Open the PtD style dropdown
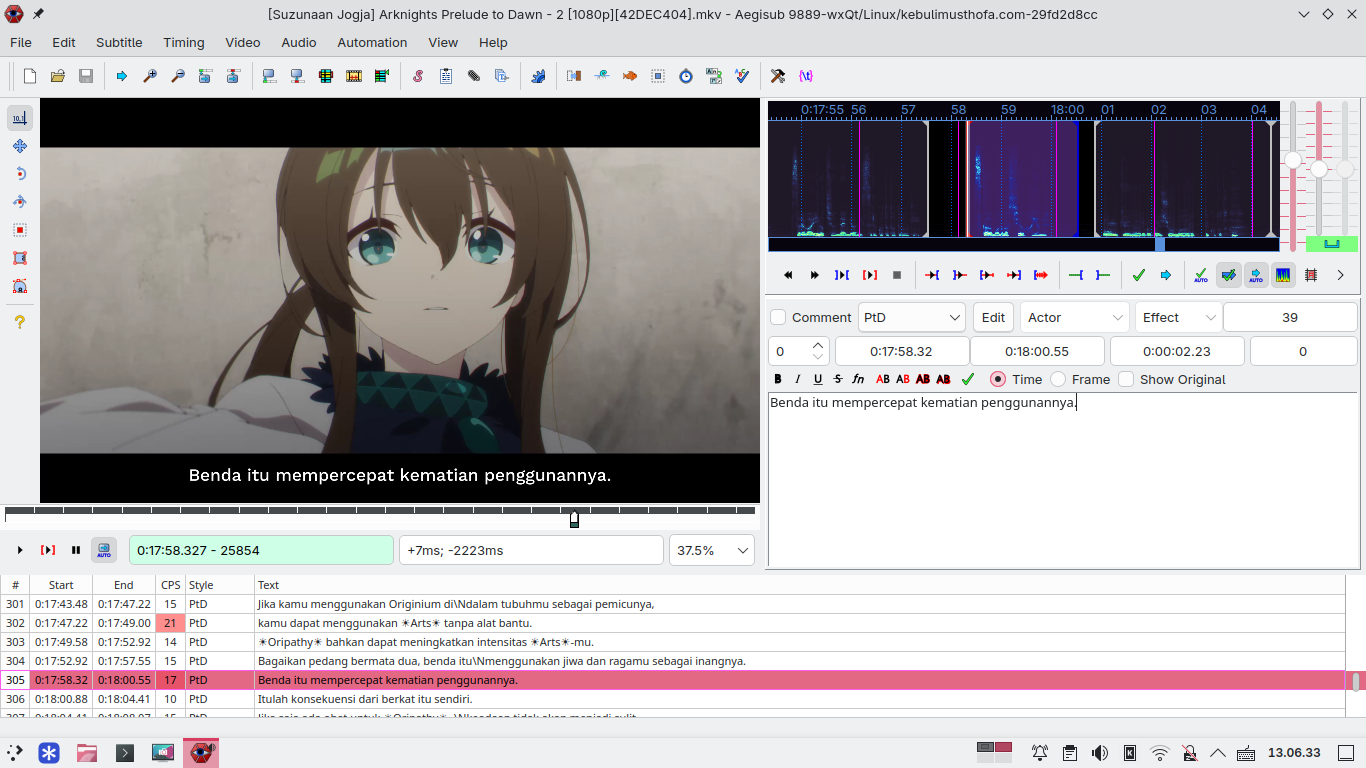This screenshot has height=768, width=1366. (912, 317)
